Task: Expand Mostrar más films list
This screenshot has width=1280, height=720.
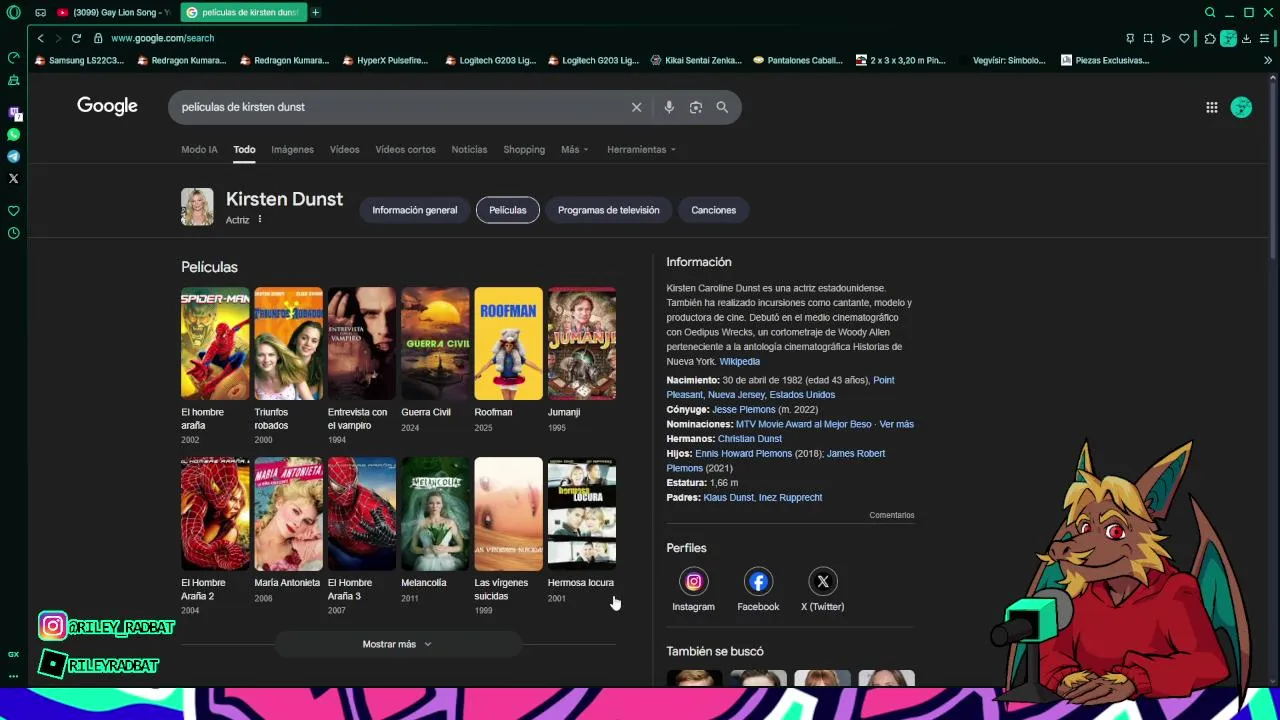Action: (x=397, y=644)
